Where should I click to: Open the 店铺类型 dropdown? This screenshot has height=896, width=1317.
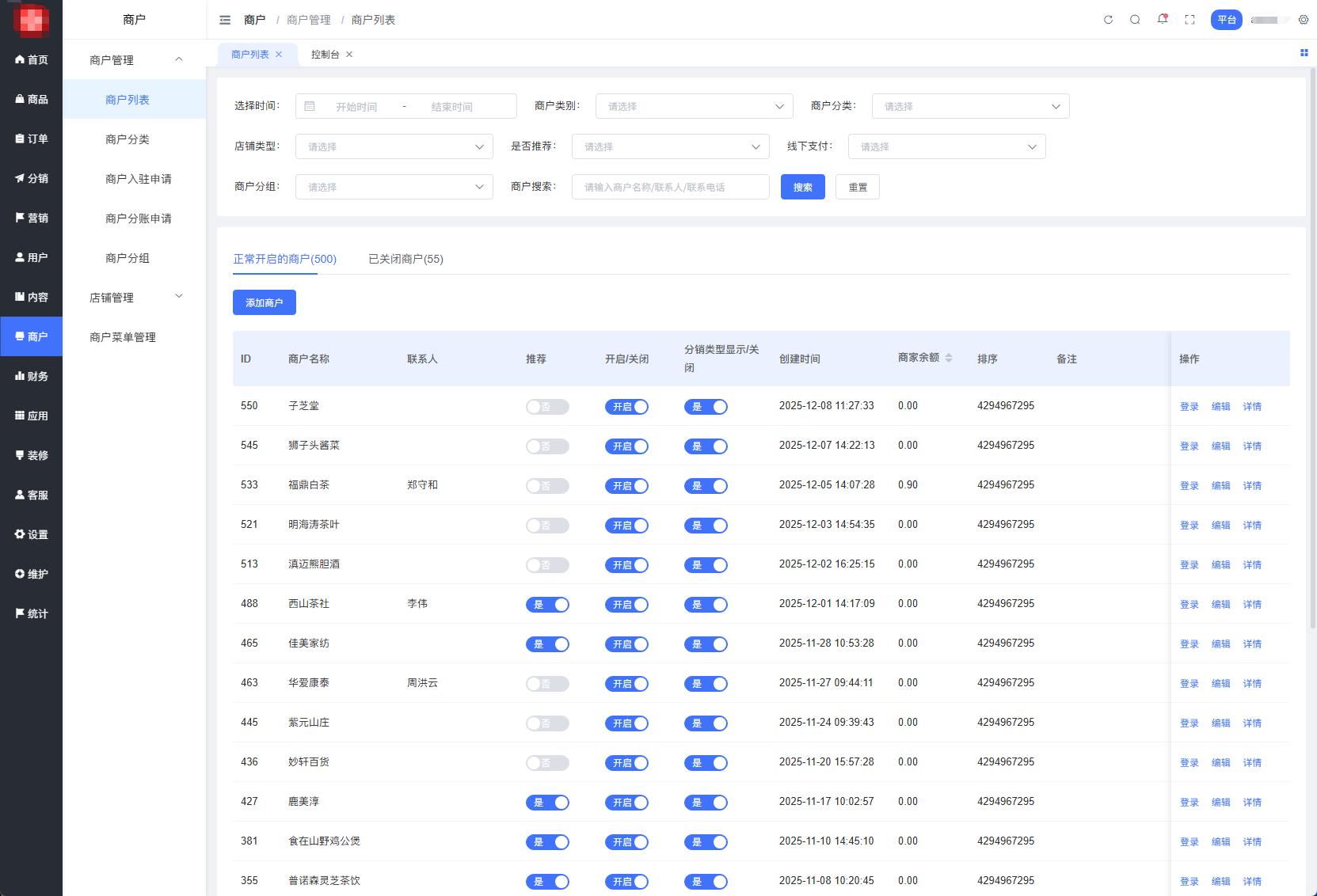tap(394, 146)
